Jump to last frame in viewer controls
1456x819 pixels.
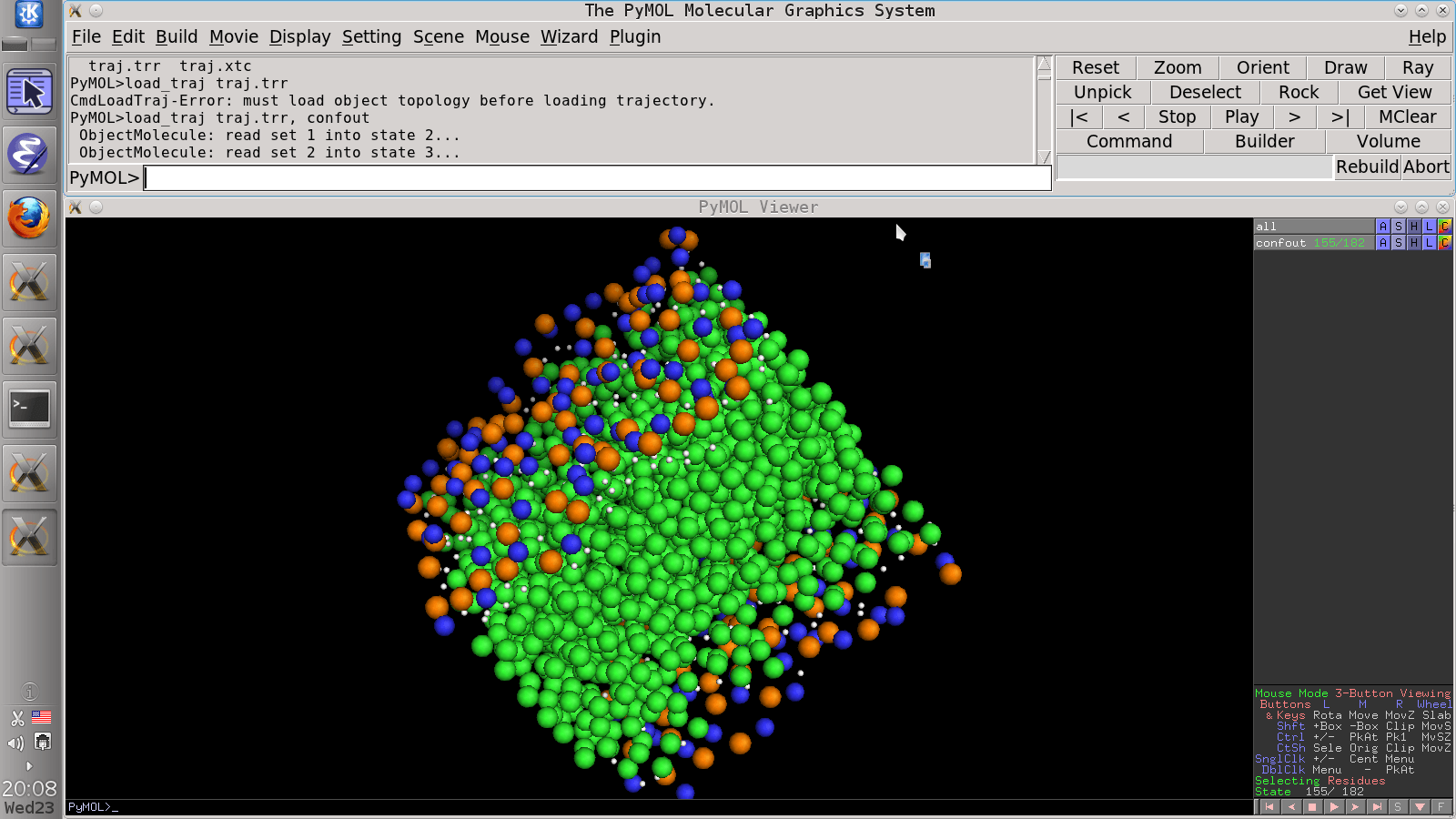tap(1377, 807)
